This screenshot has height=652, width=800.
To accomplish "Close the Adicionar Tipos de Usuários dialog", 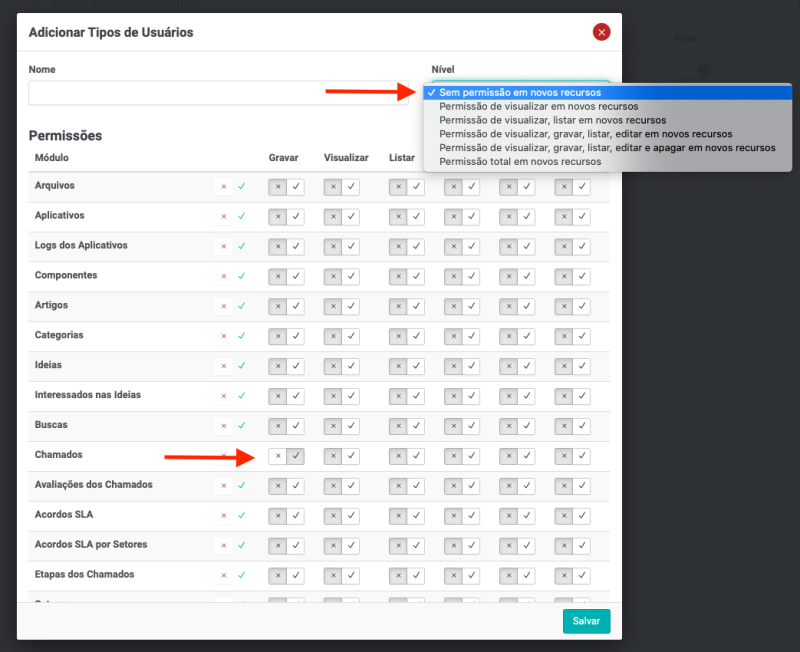I will tap(601, 32).
